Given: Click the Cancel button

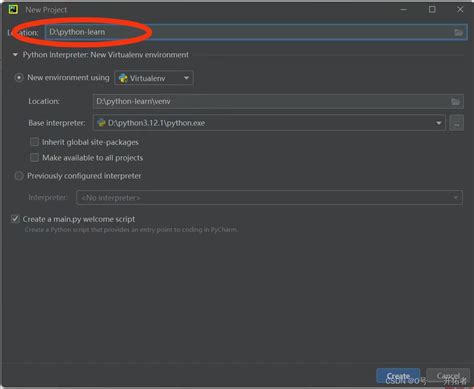Looking at the screenshot, I should pos(448,376).
